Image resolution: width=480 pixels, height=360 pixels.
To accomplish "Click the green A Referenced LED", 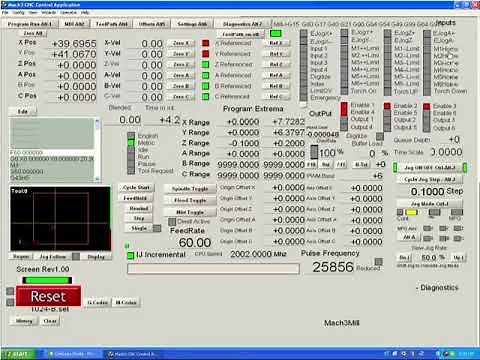I will 206,76.
